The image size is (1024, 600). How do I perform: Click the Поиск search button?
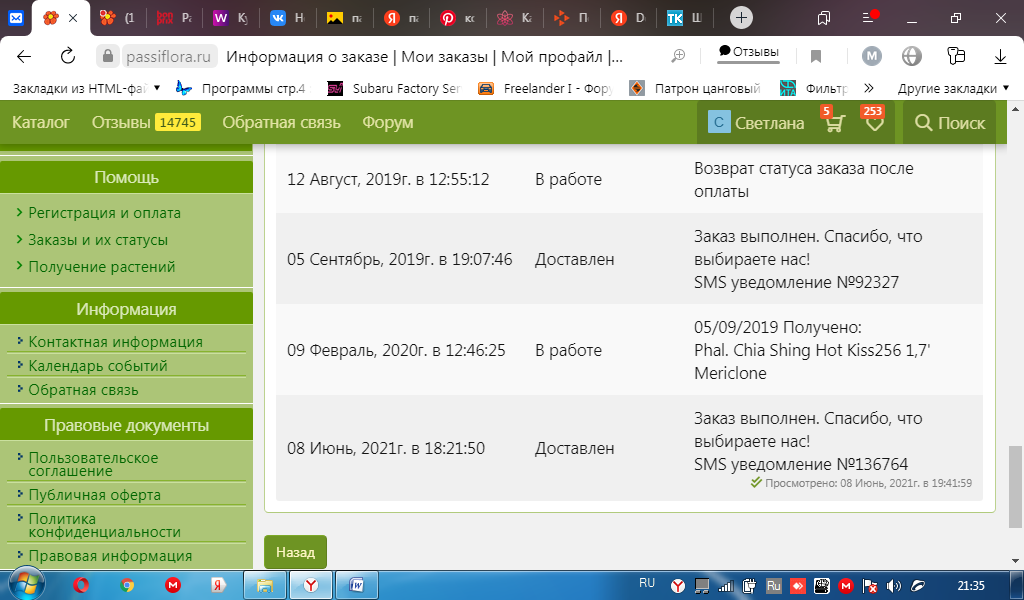click(950, 123)
